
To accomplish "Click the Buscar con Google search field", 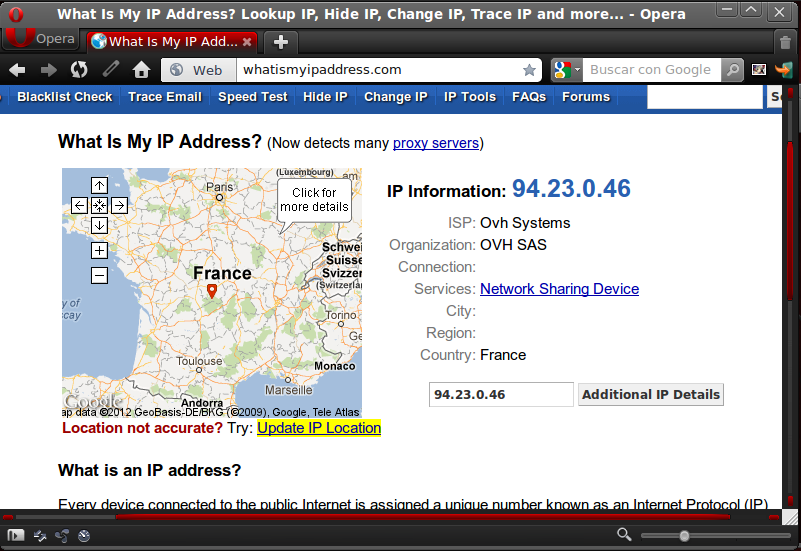I will coord(652,70).
